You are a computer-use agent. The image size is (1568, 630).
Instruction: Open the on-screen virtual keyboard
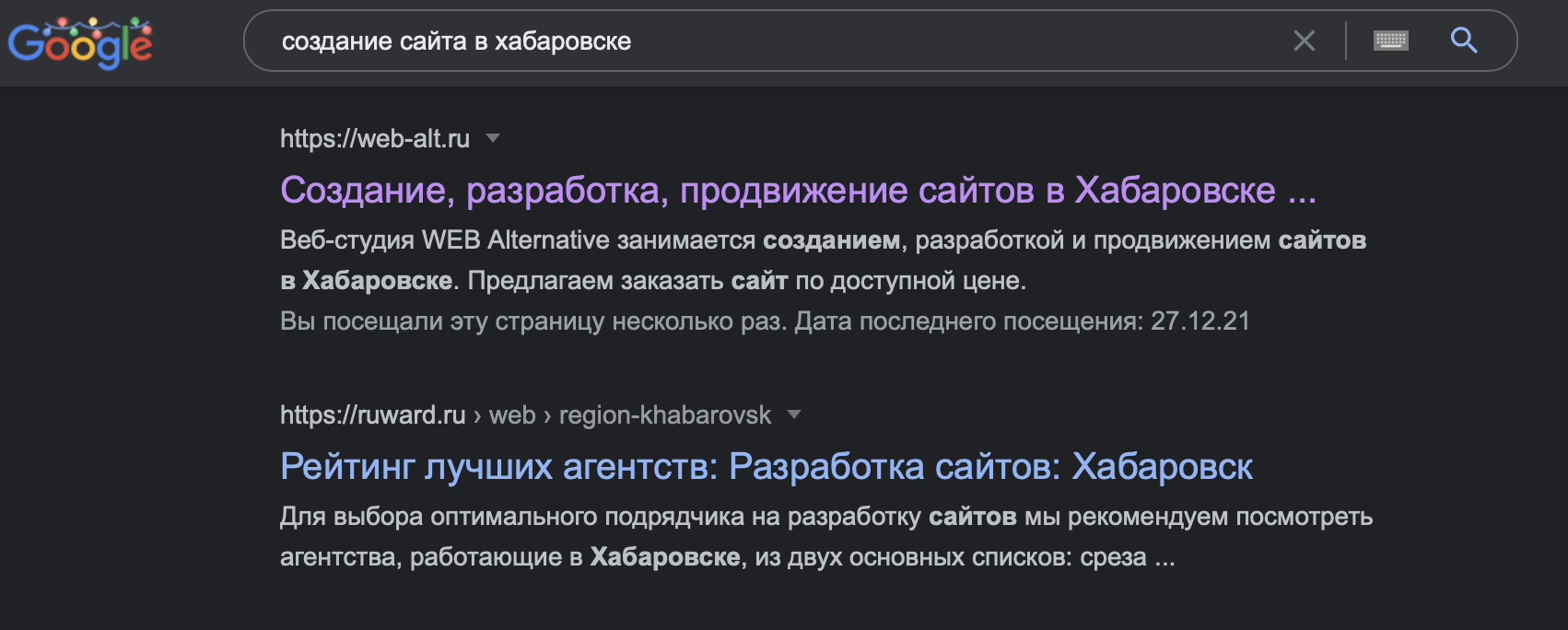1390,41
